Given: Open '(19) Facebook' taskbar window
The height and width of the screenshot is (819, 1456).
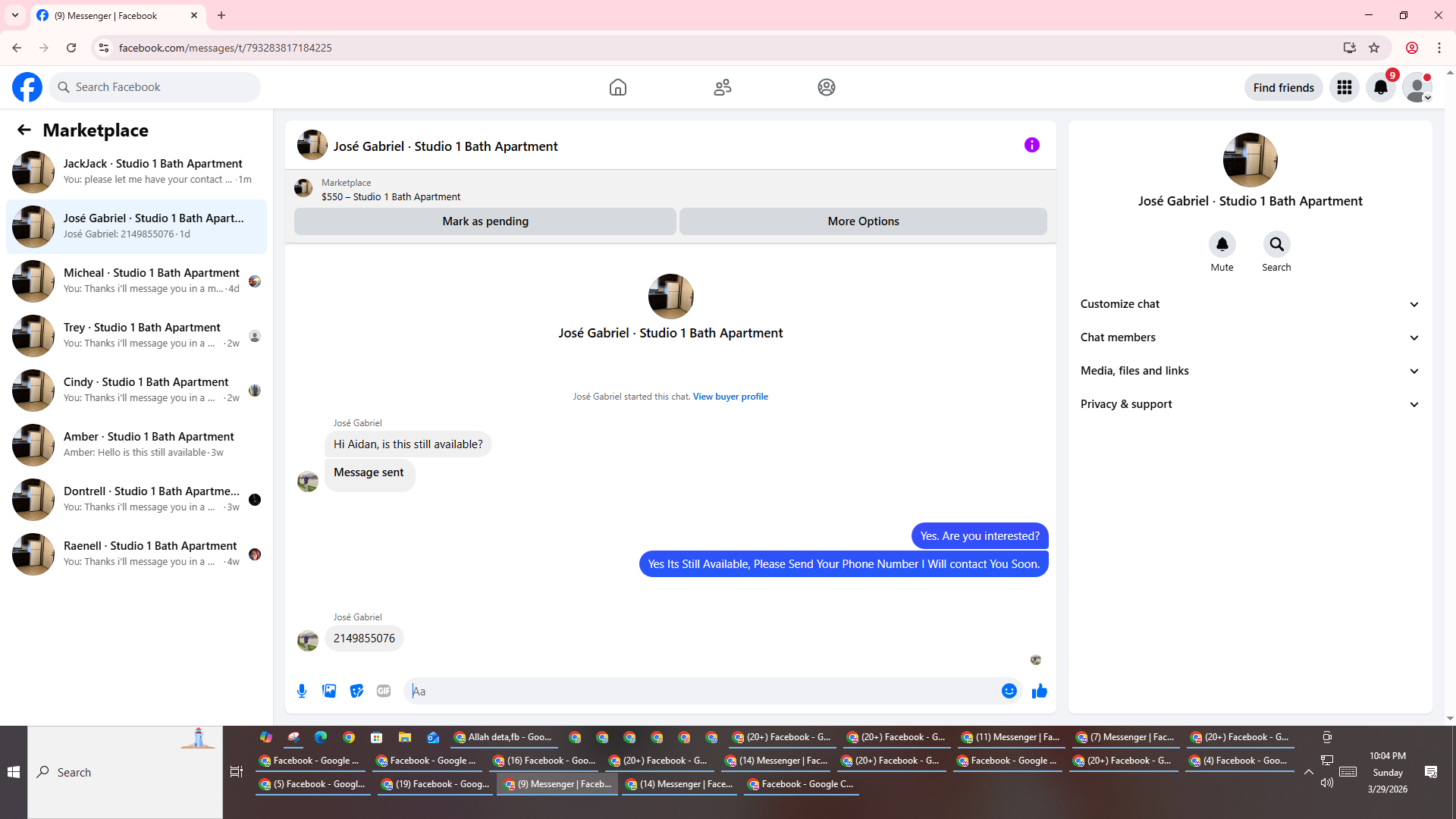Looking at the screenshot, I should pyautogui.click(x=435, y=784).
